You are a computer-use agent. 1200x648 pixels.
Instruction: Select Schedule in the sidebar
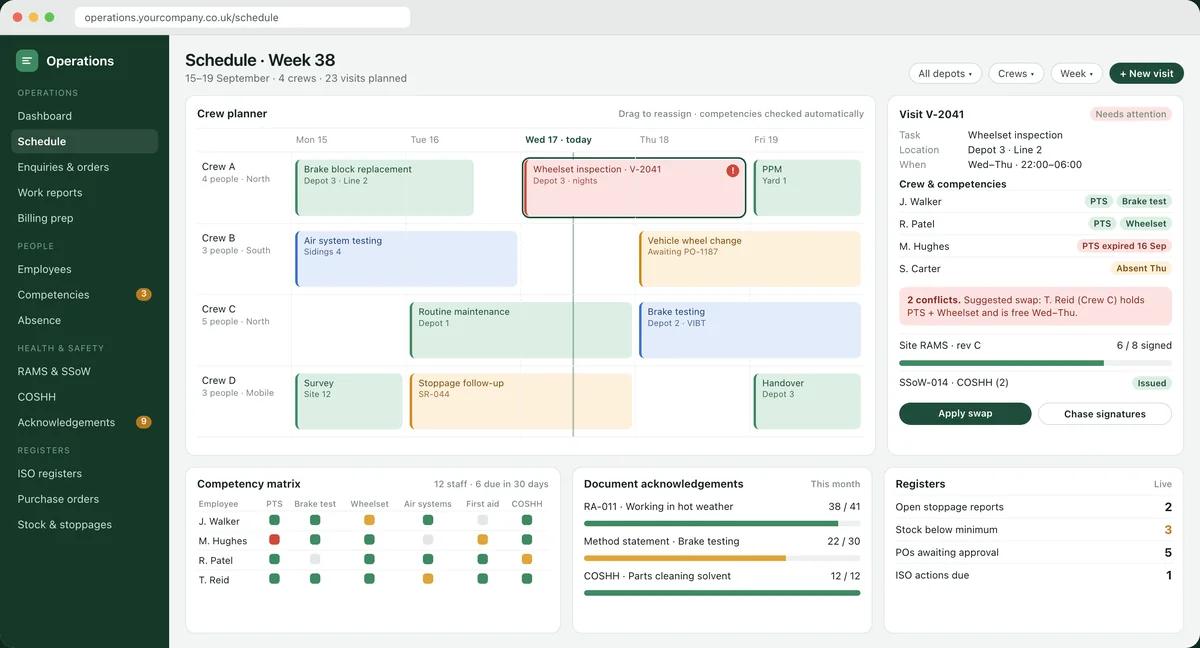[85, 142]
